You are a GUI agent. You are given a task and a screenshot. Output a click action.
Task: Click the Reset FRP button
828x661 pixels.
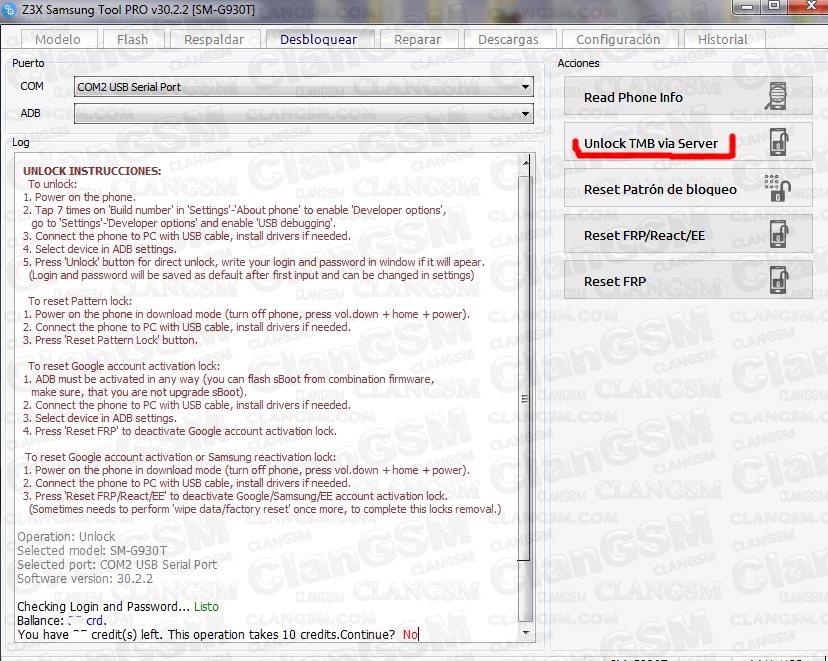688,280
